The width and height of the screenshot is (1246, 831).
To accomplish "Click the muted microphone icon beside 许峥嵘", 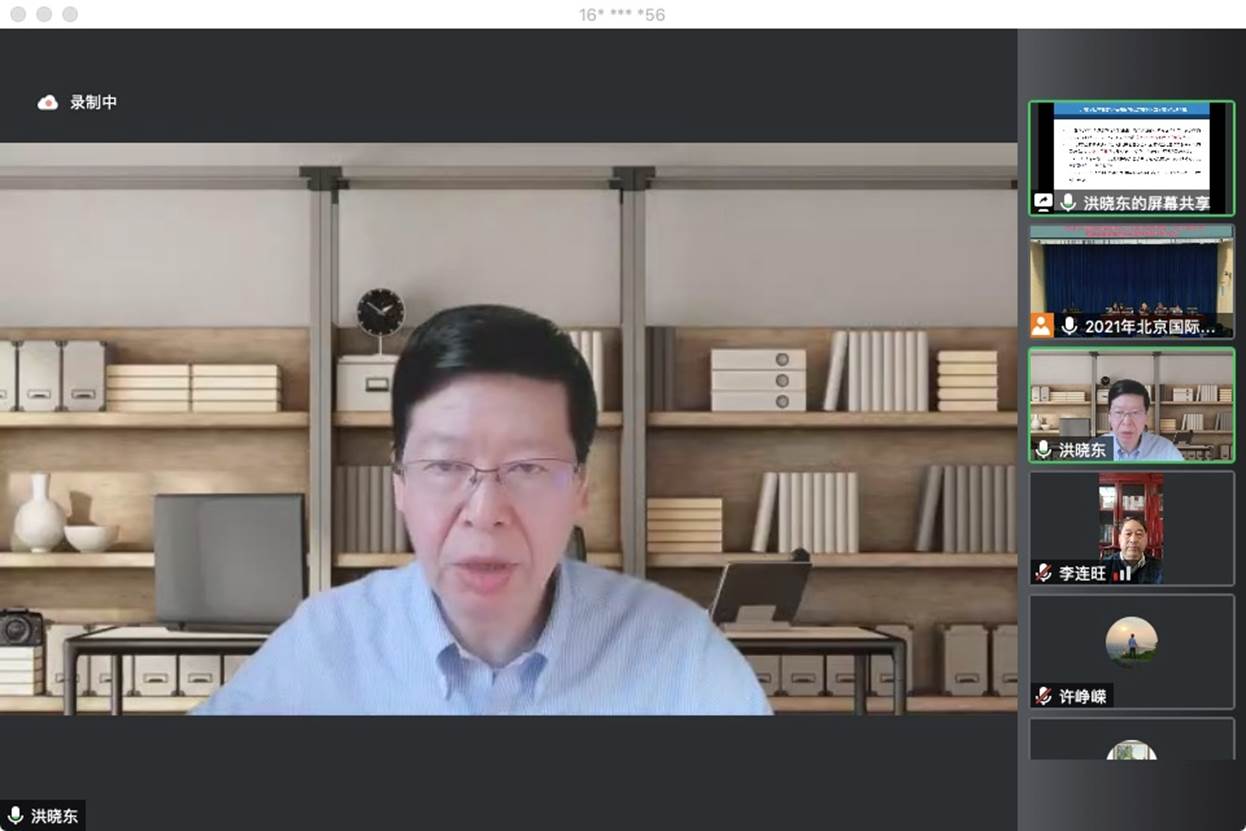I will [x=1043, y=696].
